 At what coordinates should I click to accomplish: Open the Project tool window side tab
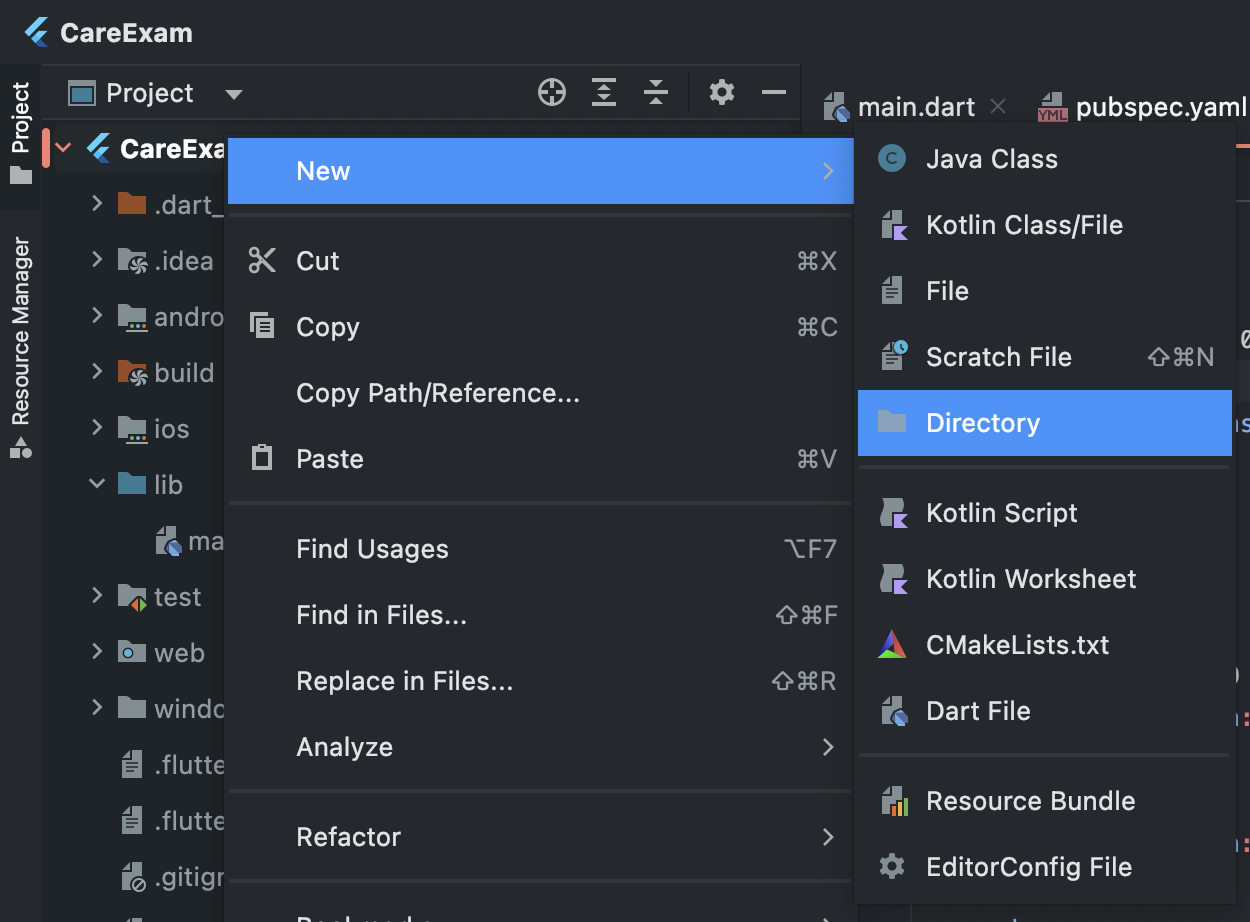(x=21, y=135)
